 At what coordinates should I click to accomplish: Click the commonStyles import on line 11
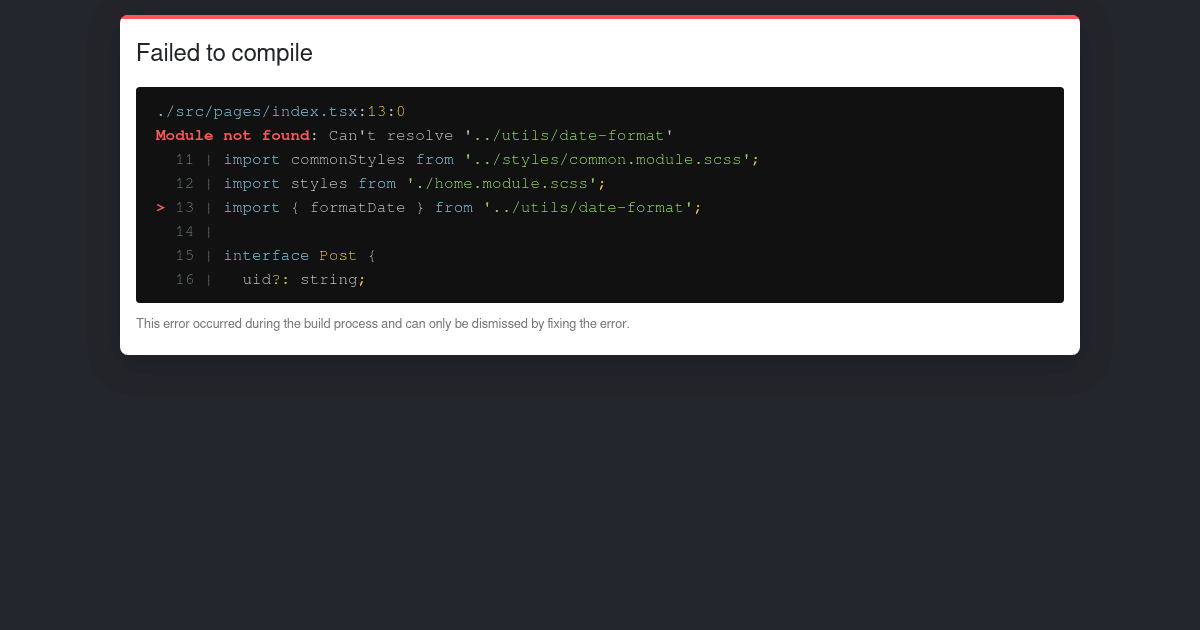coord(348,159)
